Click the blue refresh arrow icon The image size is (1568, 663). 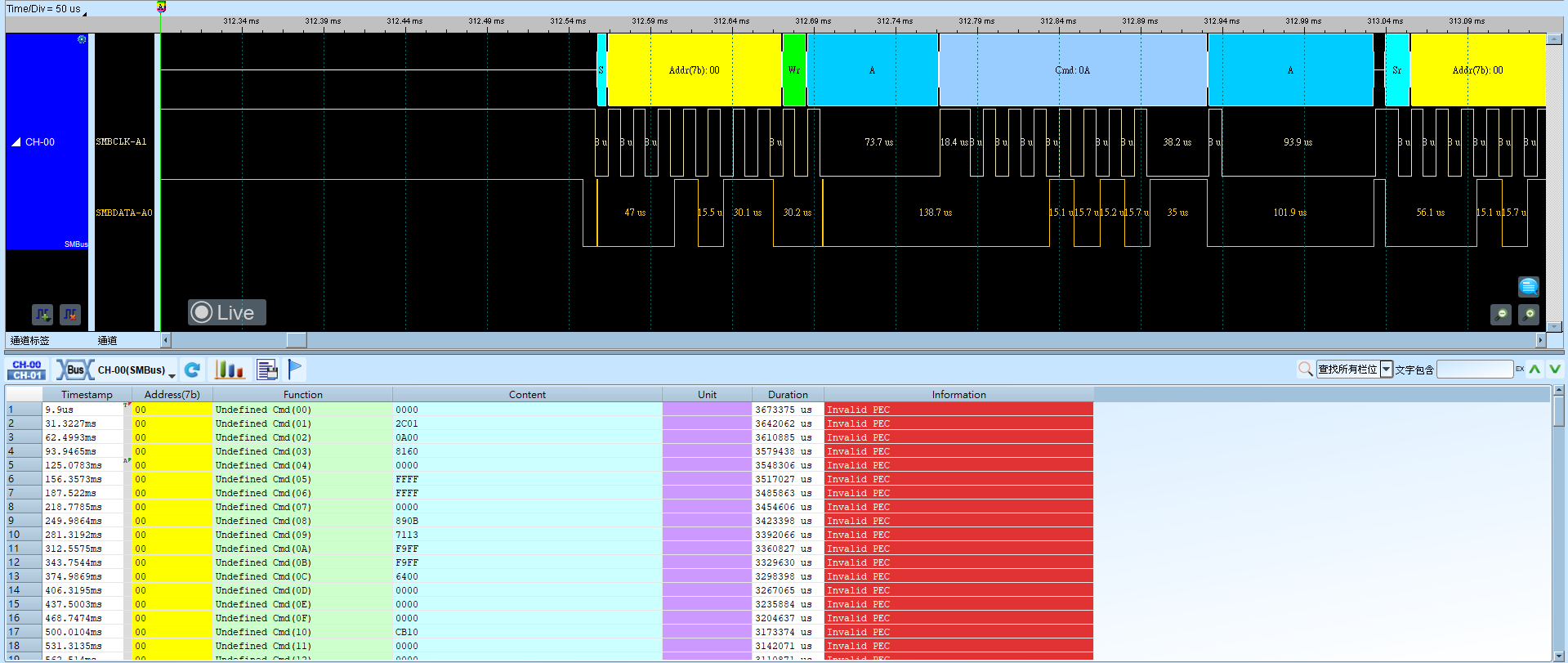tap(192, 370)
